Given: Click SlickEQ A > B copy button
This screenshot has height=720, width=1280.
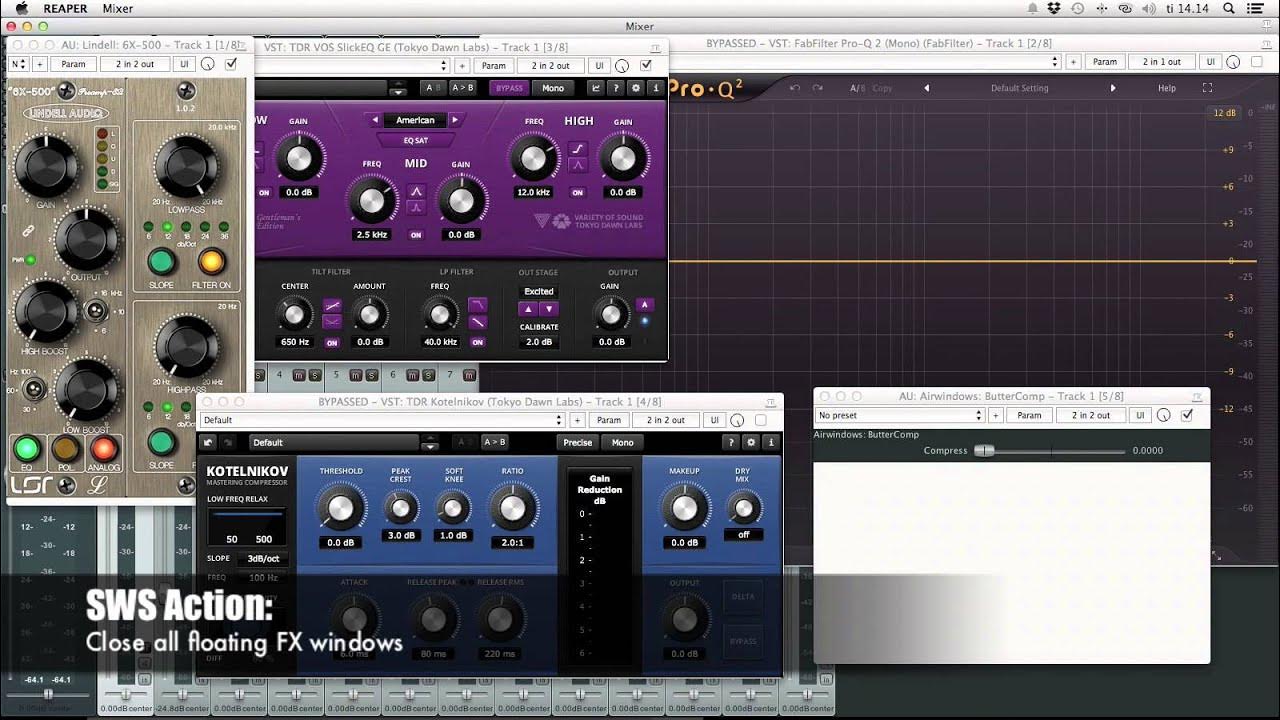Looking at the screenshot, I should click(x=462, y=88).
